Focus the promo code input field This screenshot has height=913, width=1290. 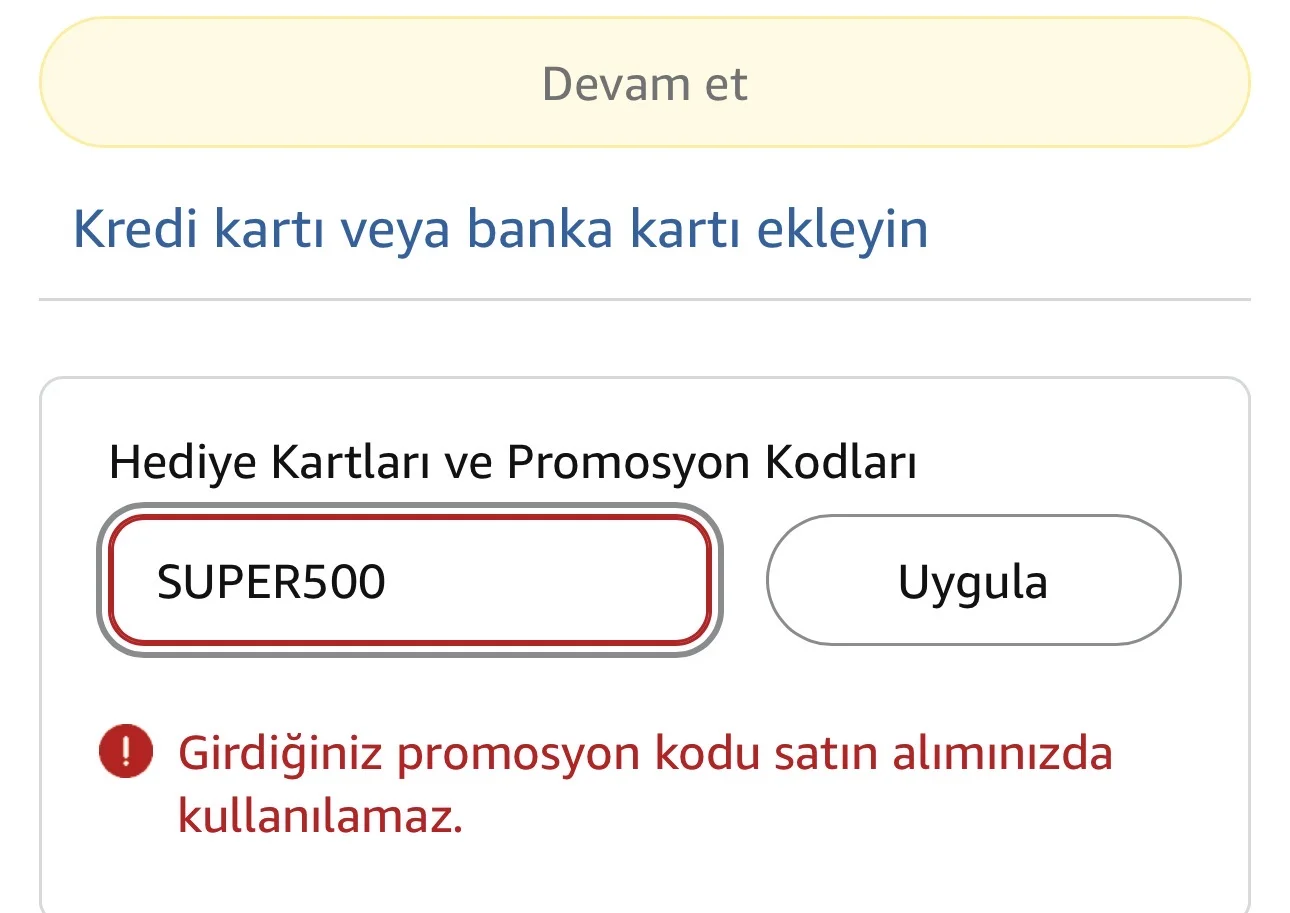tap(410, 581)
